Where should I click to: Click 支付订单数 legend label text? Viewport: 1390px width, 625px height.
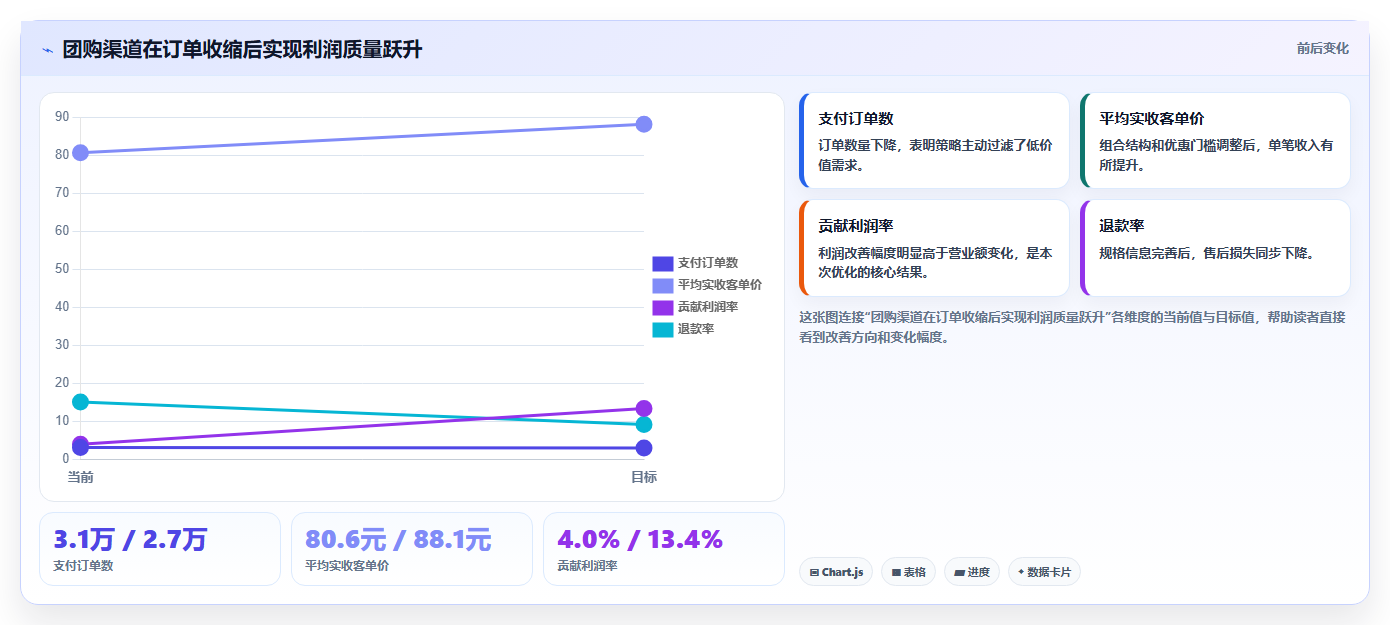tap(708, 263)
